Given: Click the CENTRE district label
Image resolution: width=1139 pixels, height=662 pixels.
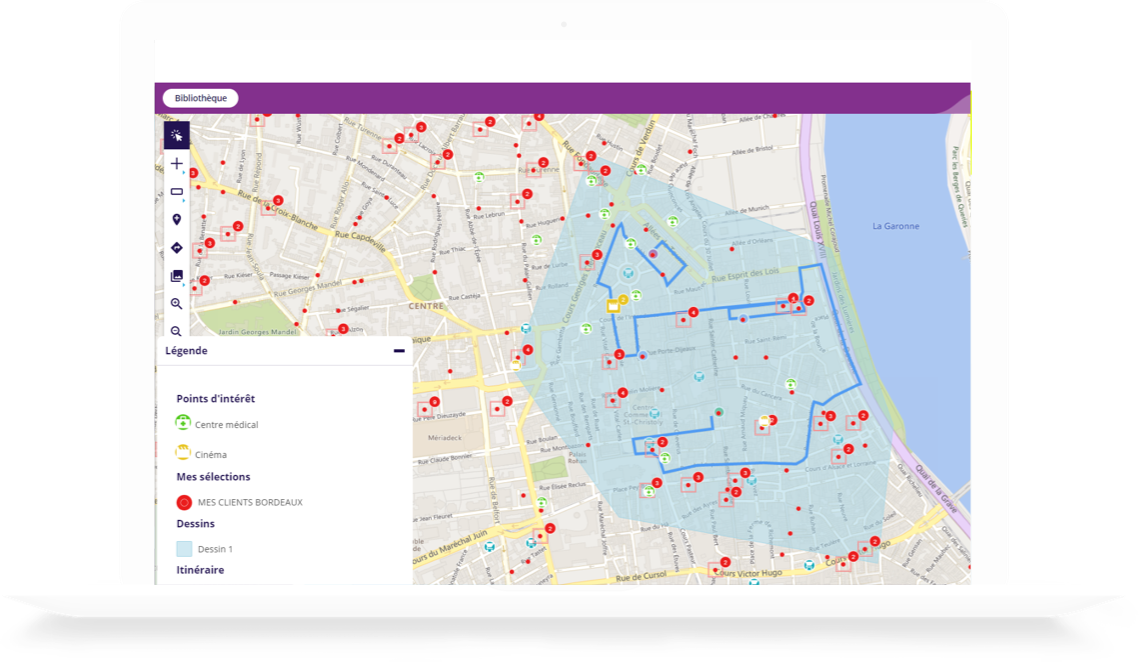Looking at the screenshot, I should coord(426,306).
